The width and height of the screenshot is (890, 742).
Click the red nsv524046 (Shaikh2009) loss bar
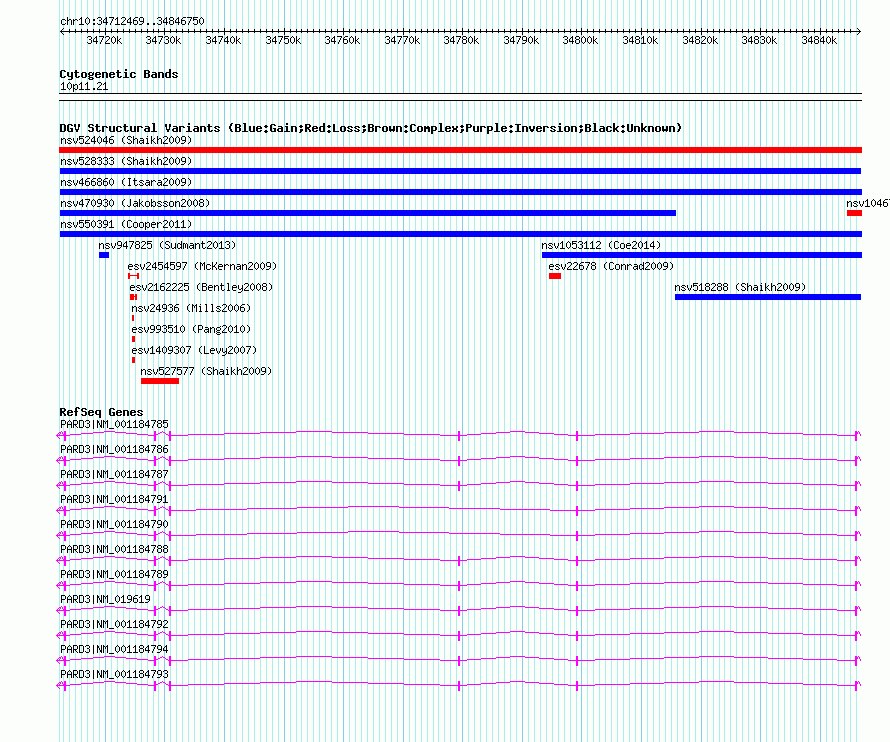click(460, 150)
